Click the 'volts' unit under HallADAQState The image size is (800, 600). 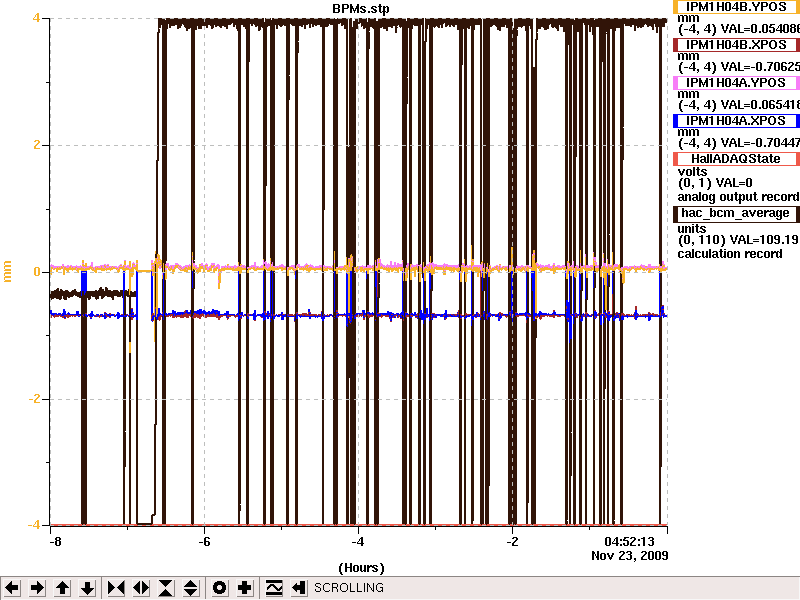(x=692, y=172)
